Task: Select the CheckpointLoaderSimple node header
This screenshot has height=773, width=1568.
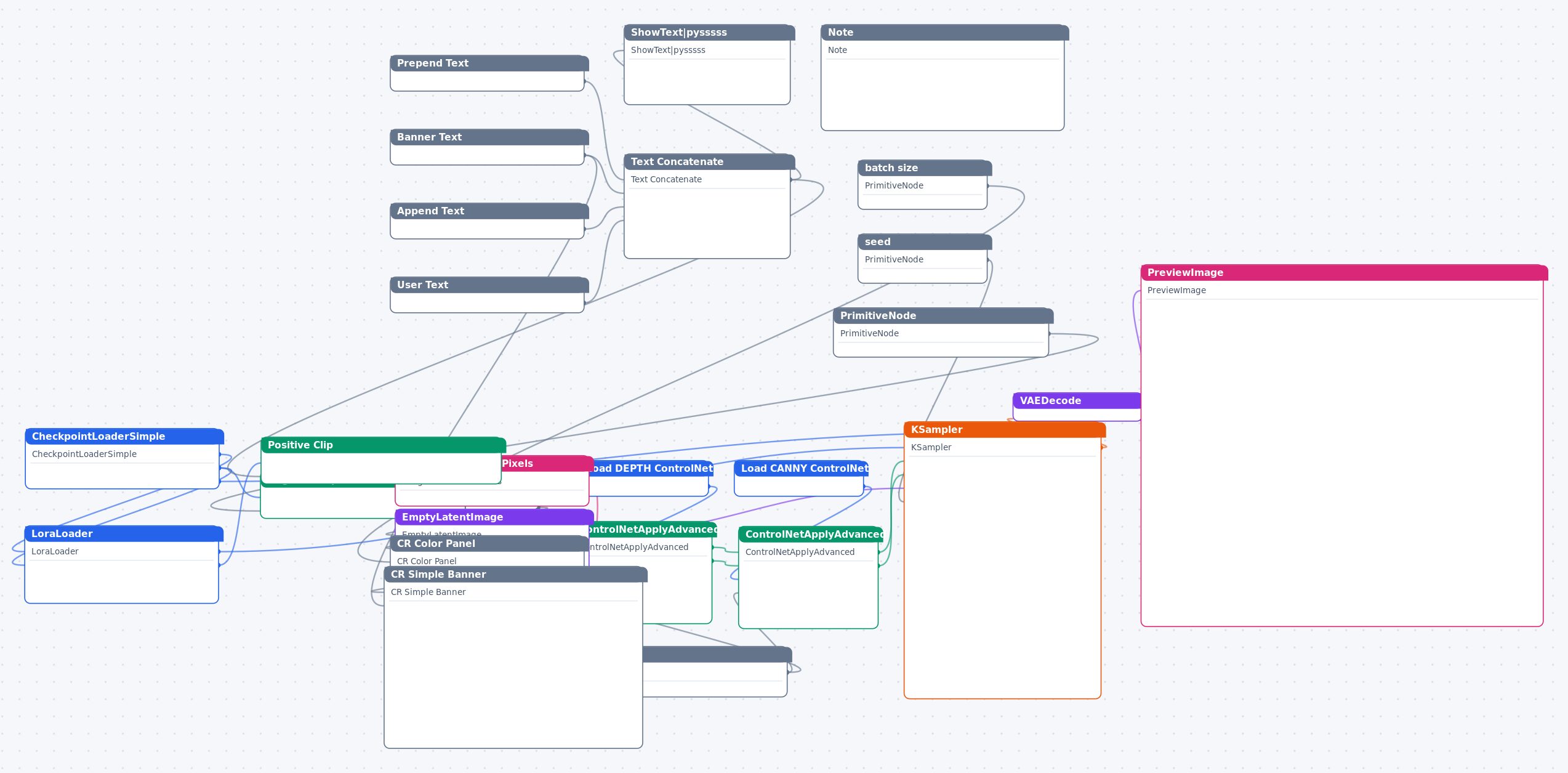Action: pos(124,437)
